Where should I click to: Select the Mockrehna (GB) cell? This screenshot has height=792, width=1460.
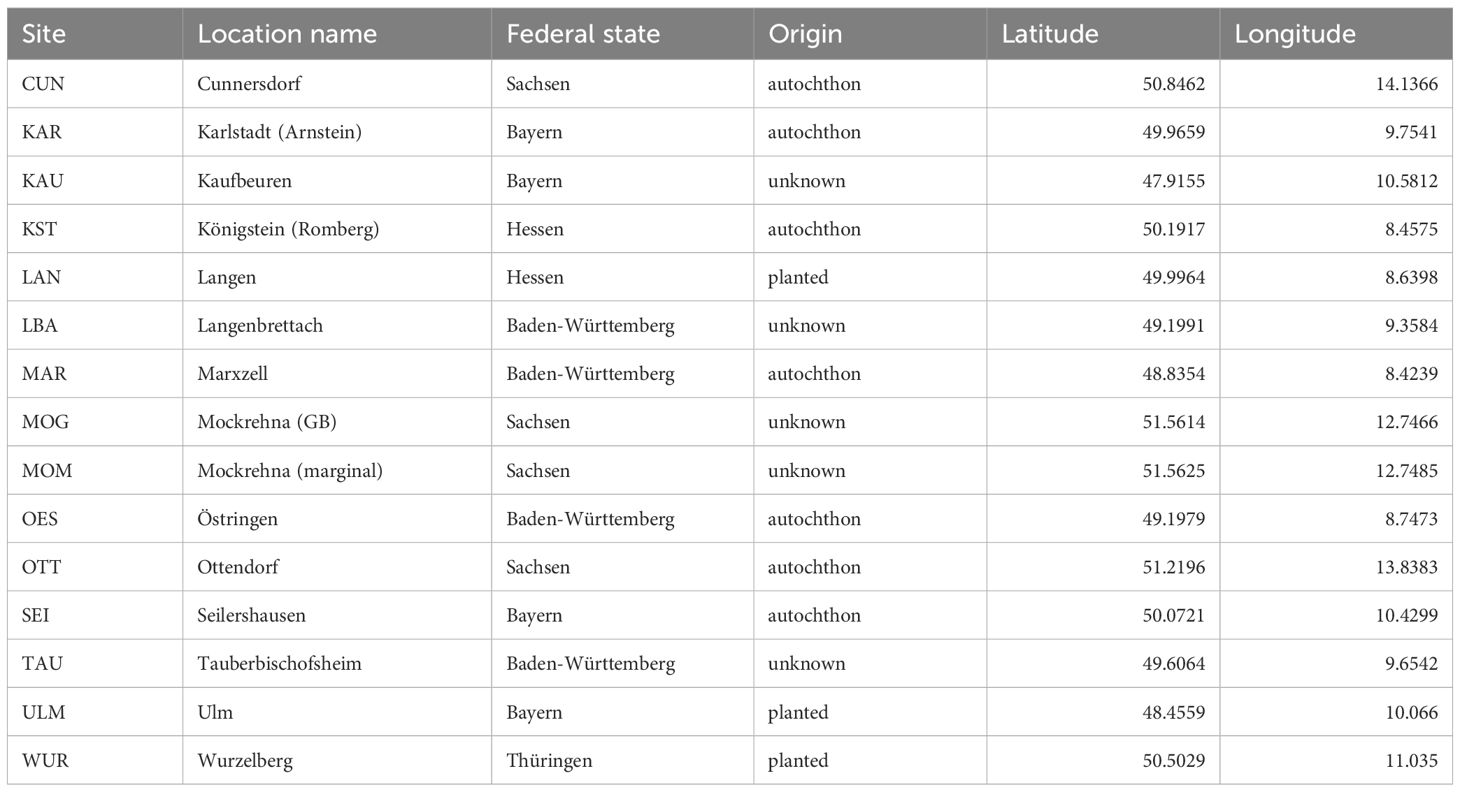267,422
